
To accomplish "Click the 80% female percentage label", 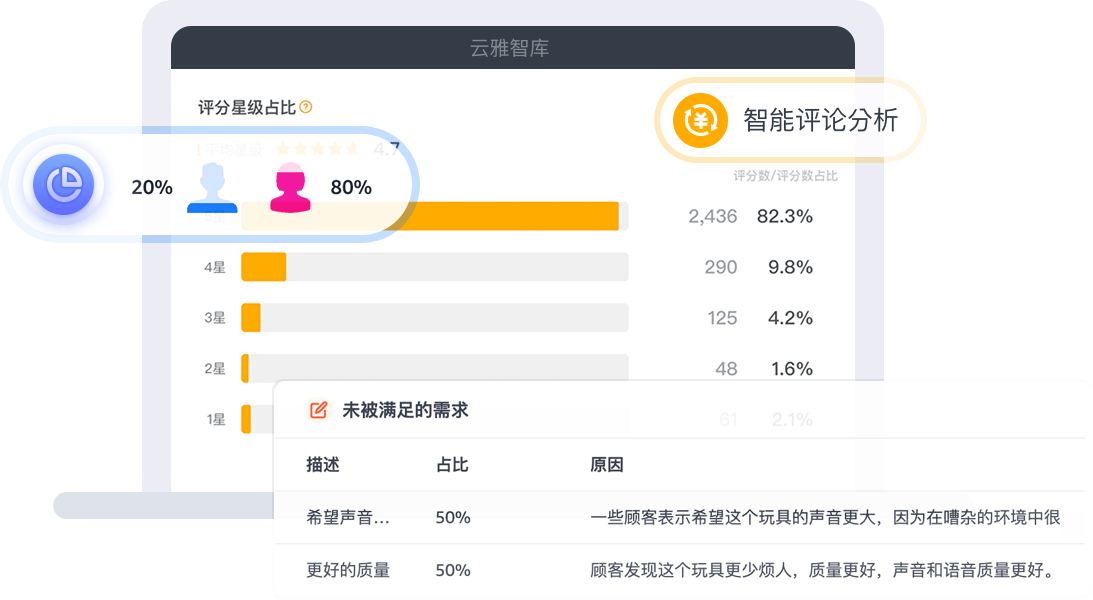I will pyautogui.click(x=351, y=187).
